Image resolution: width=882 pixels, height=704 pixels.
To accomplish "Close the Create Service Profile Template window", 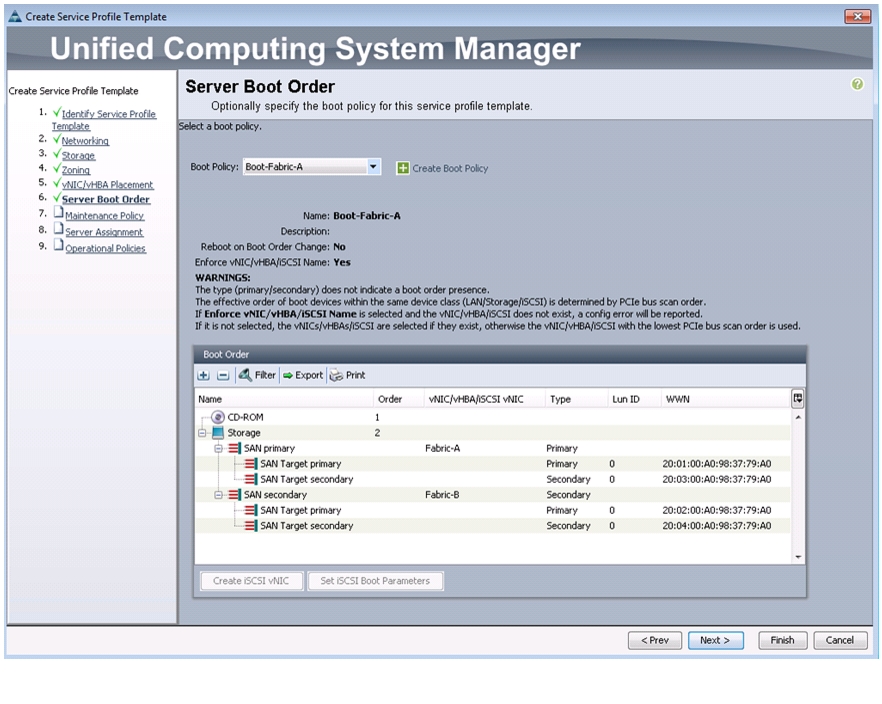I will point(857,16).
